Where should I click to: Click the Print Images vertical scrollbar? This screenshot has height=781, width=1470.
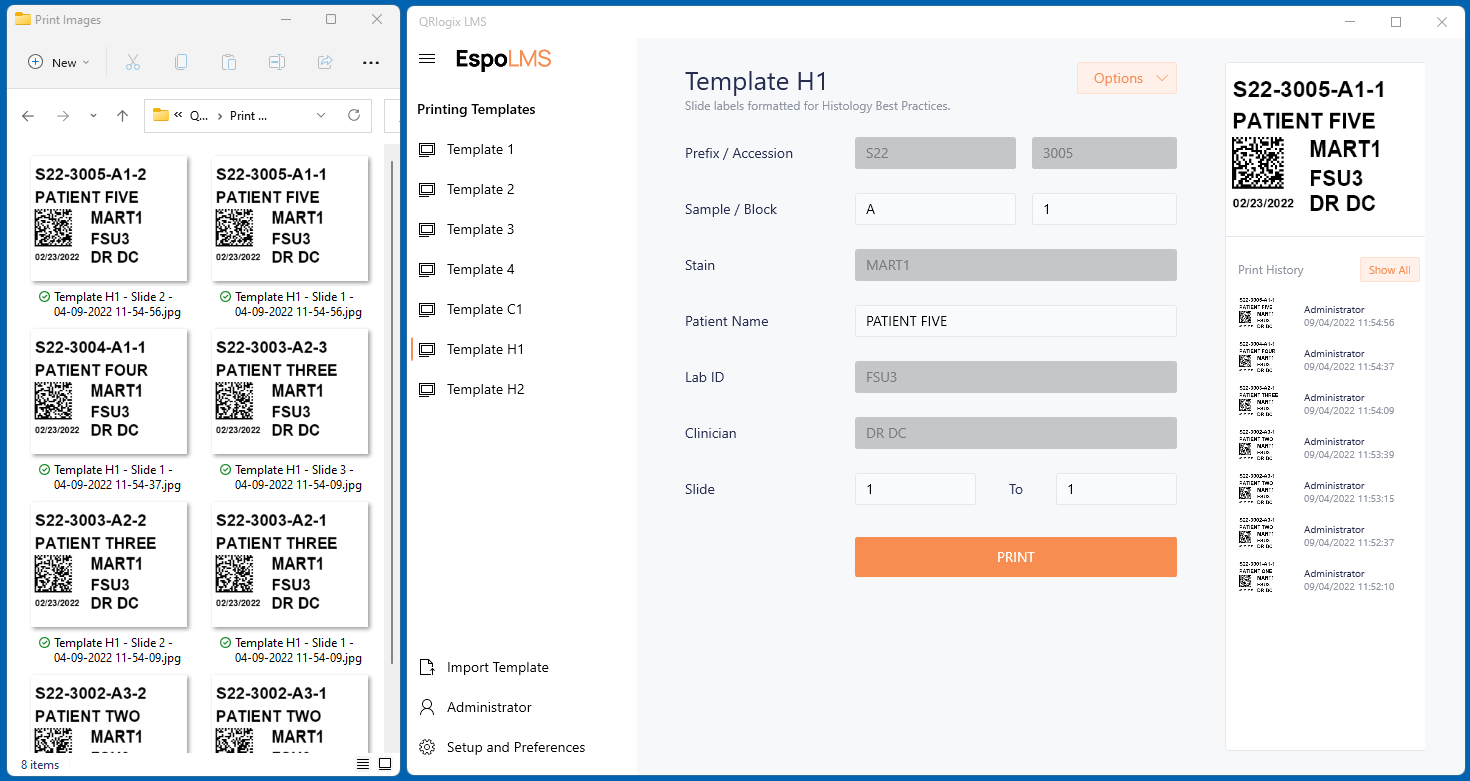coord(391,410)
